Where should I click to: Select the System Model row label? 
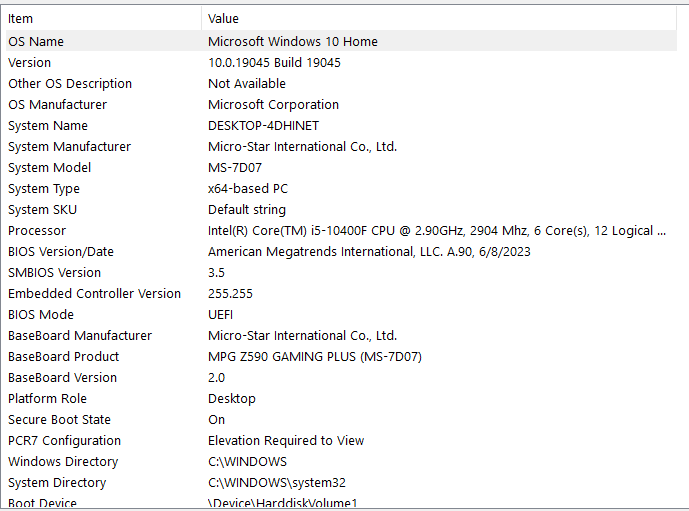50,168
